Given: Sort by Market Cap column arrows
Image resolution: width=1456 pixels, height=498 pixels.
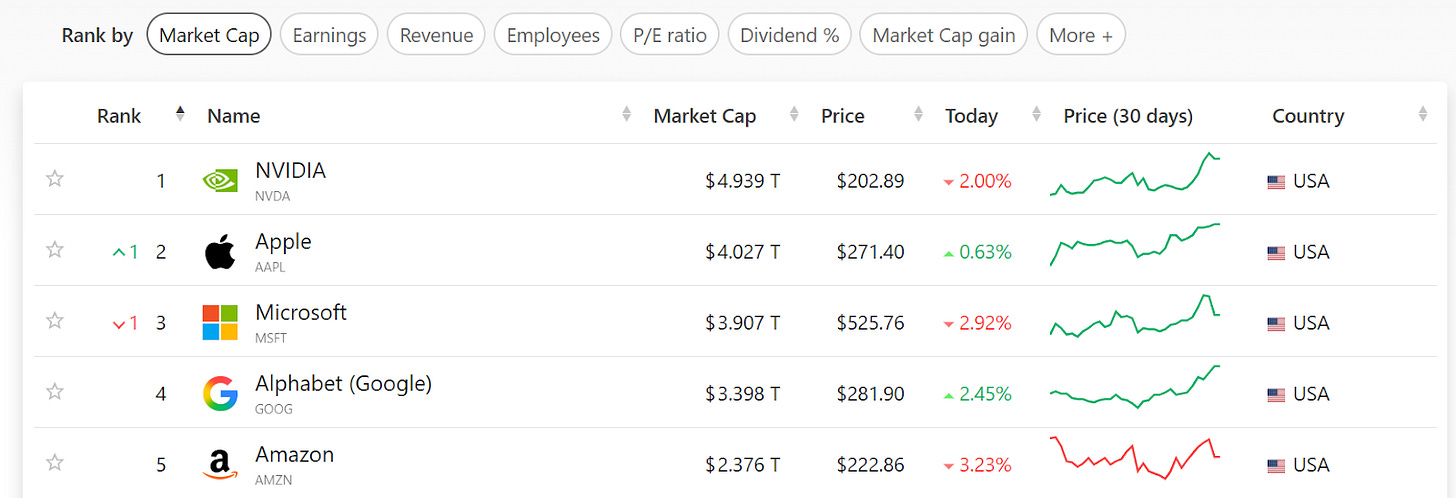Looking at the screenshot, I should click(x=794, y=114).
